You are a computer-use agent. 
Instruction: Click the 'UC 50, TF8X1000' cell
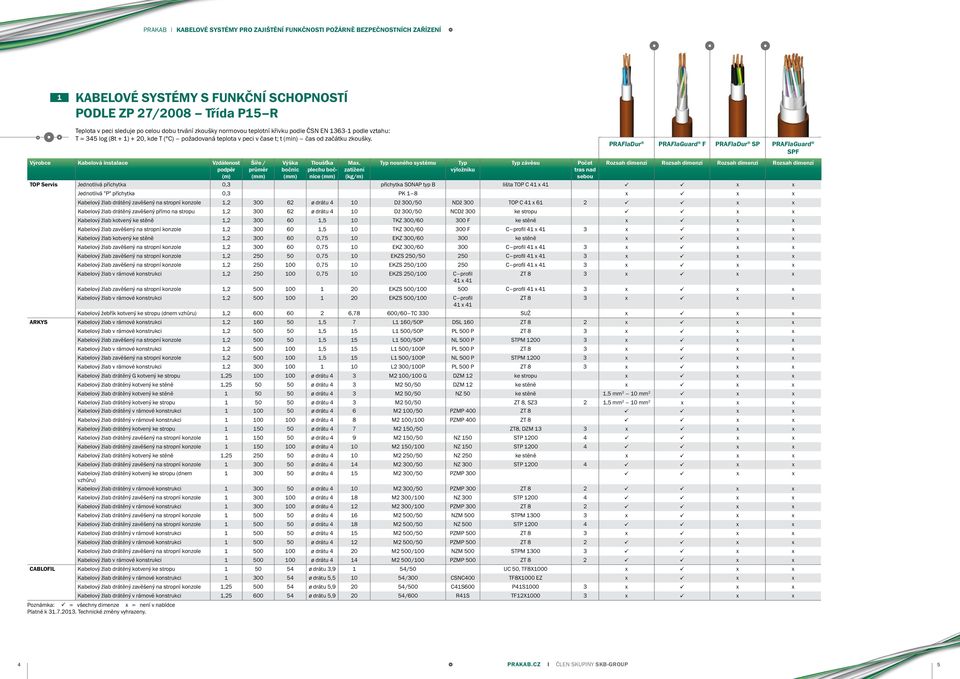(x=525, y=569)
